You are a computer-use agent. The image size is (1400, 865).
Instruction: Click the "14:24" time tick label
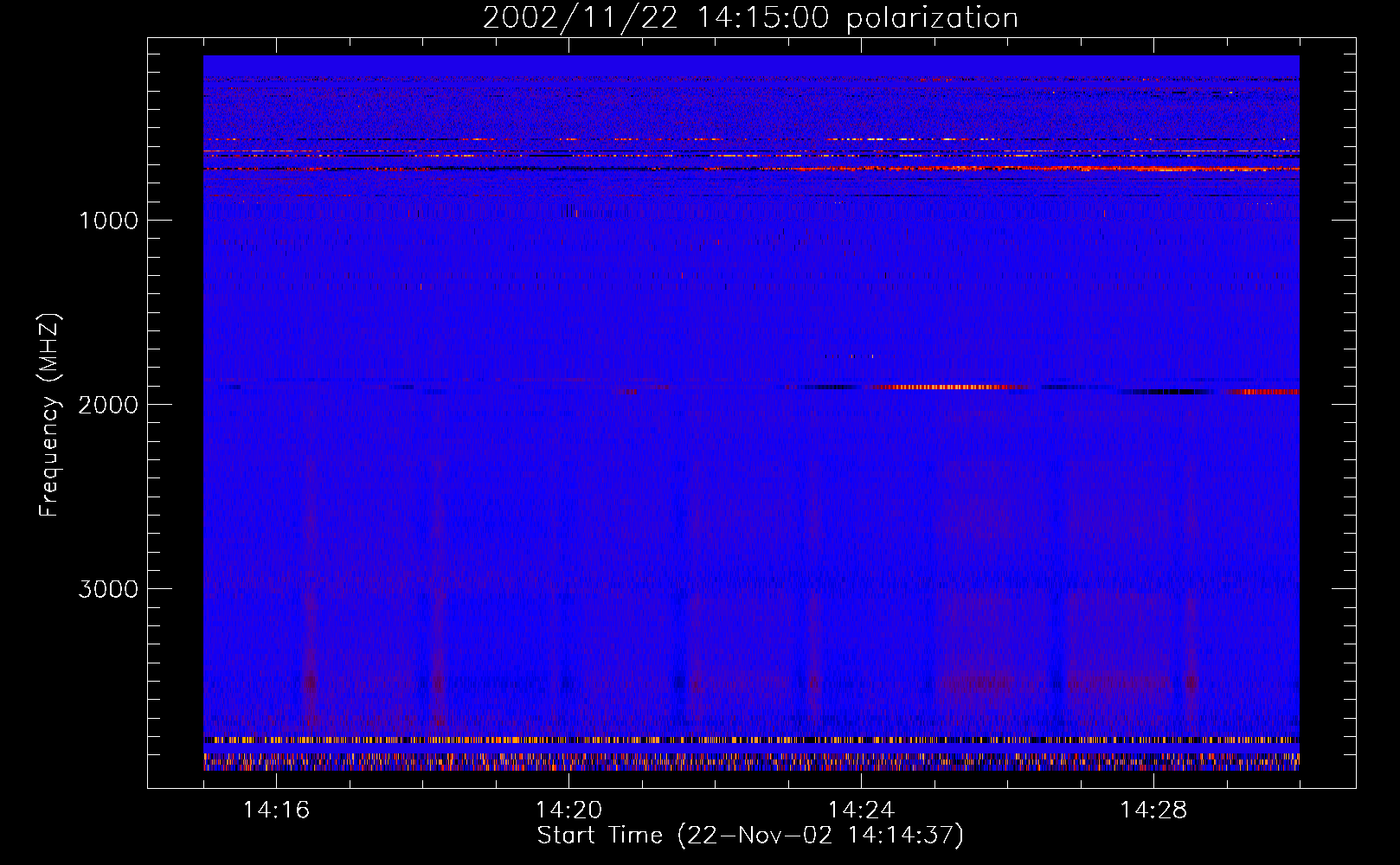862,810
